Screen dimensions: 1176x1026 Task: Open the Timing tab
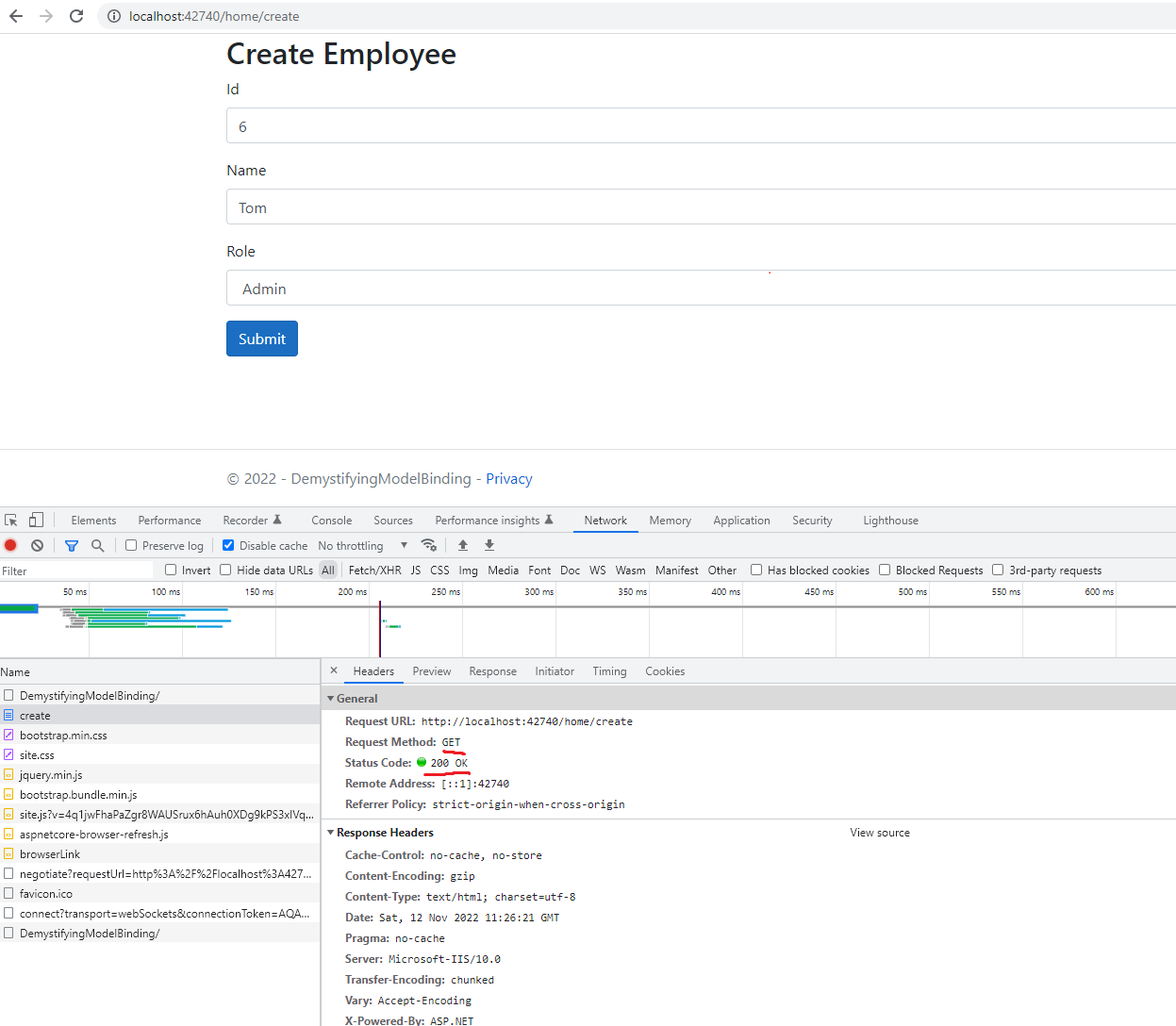[609, 670]
